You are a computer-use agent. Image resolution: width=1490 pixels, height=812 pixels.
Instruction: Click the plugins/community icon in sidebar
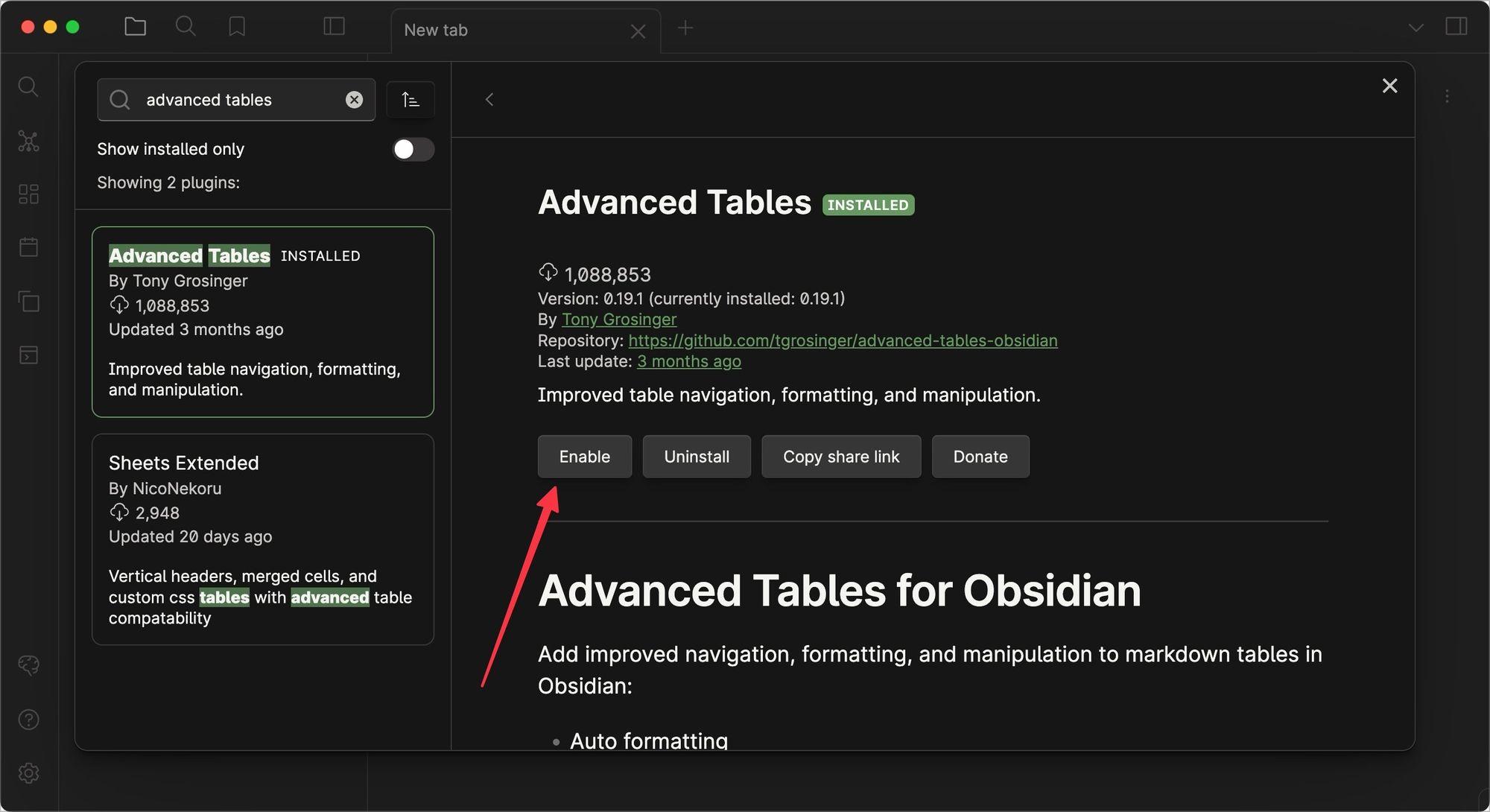[27, 194]
